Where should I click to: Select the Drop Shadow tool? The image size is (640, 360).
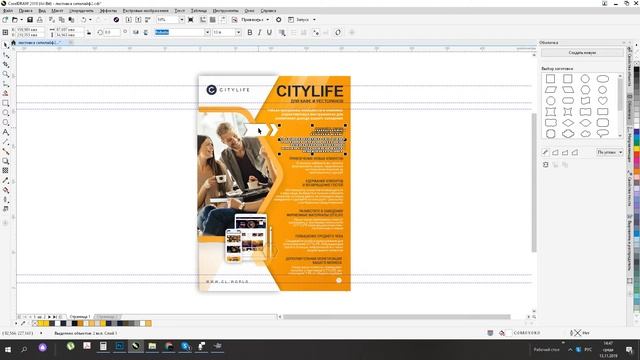[6, 161]
